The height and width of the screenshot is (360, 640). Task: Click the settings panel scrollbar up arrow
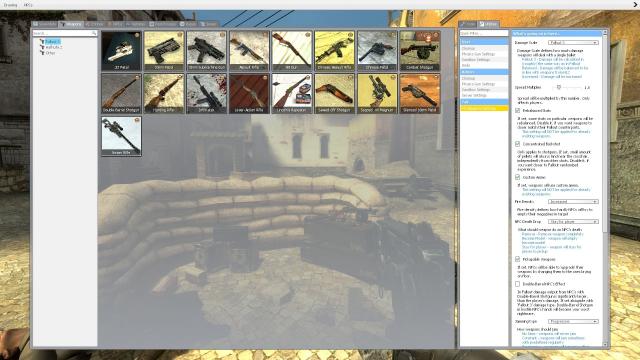605,32
